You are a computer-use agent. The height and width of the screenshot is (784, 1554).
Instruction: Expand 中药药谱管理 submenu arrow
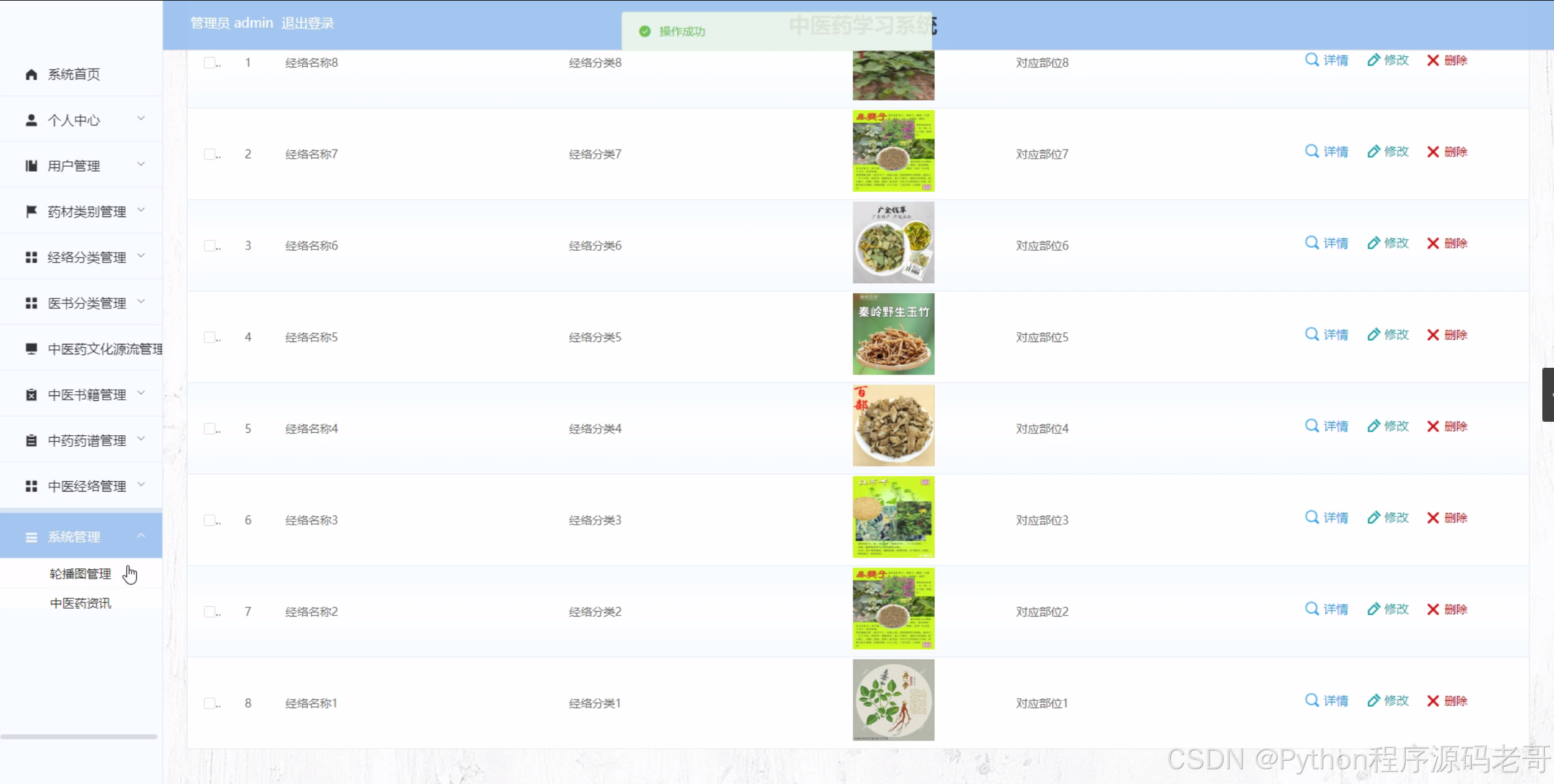point(141,439)
